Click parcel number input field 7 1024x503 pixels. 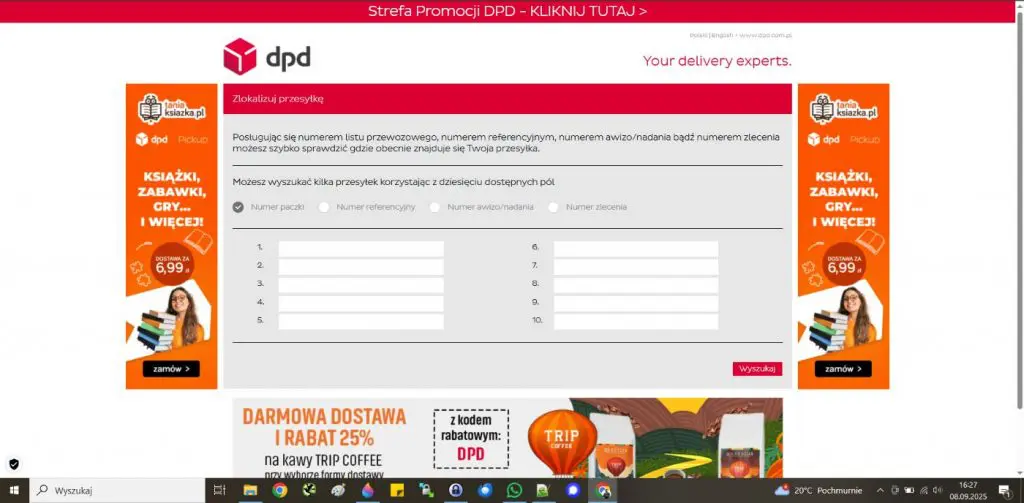636,267
